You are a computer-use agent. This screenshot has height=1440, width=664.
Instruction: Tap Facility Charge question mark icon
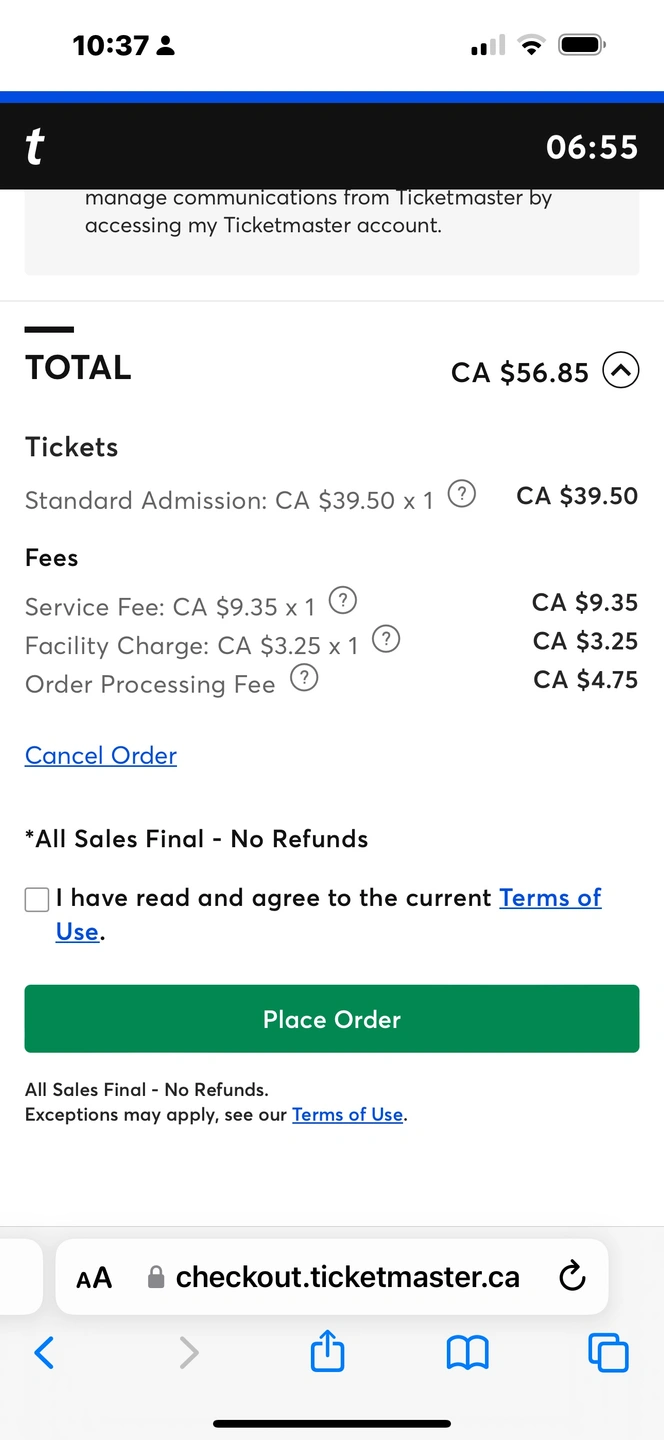(386, 639)
